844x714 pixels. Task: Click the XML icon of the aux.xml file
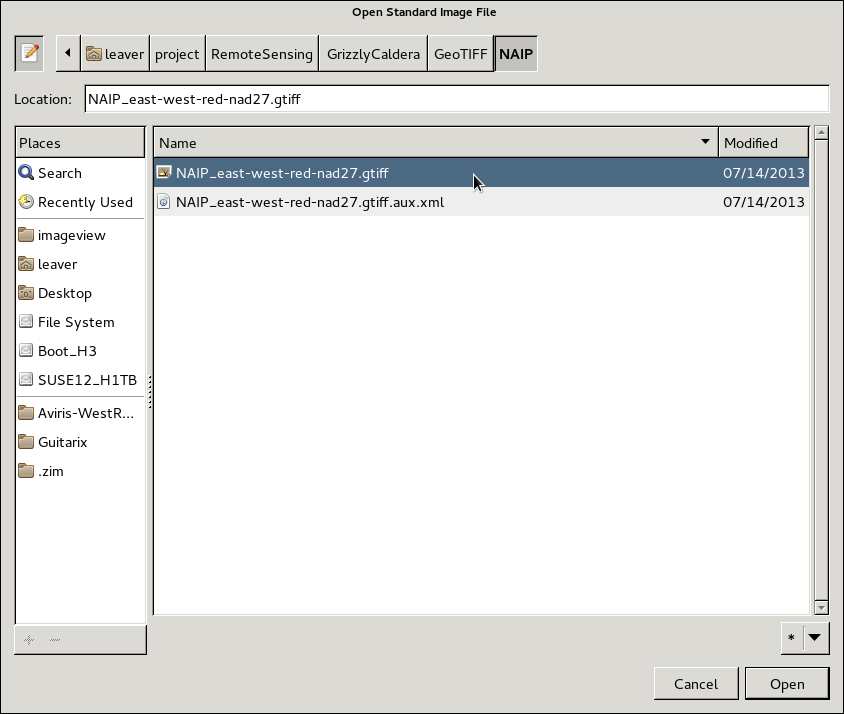[x=164, y=201]
